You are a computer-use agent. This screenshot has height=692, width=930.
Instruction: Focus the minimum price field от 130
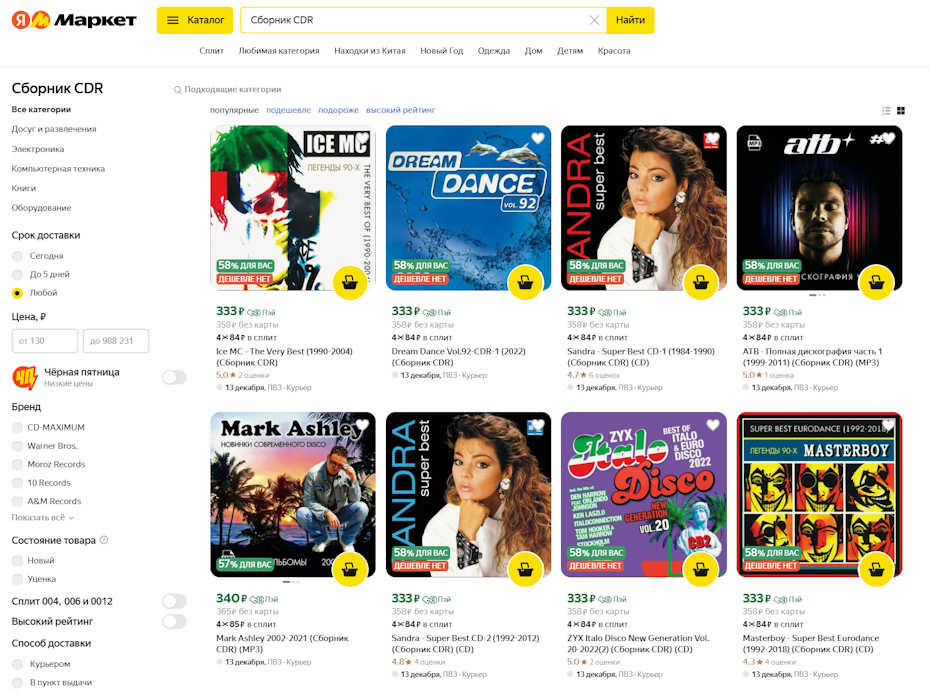tap(44, 341)
